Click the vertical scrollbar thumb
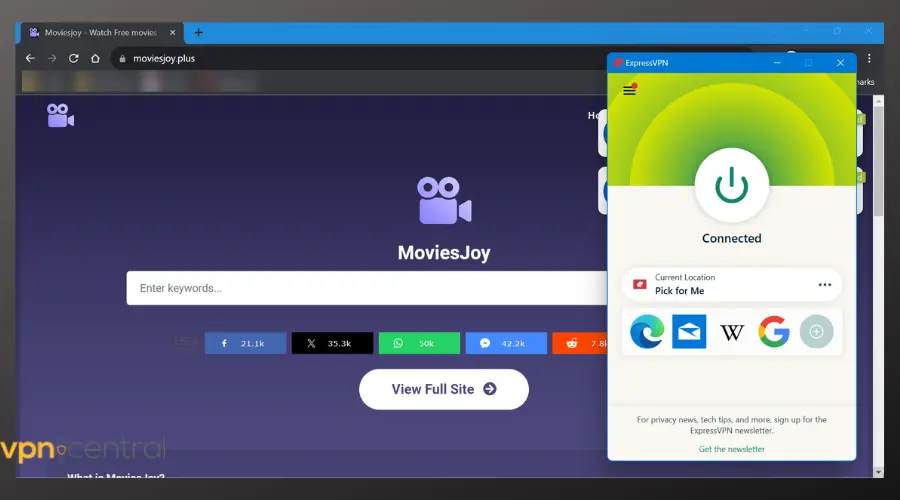This screenshot has height=500, width=900. click(x=878, y=162)
